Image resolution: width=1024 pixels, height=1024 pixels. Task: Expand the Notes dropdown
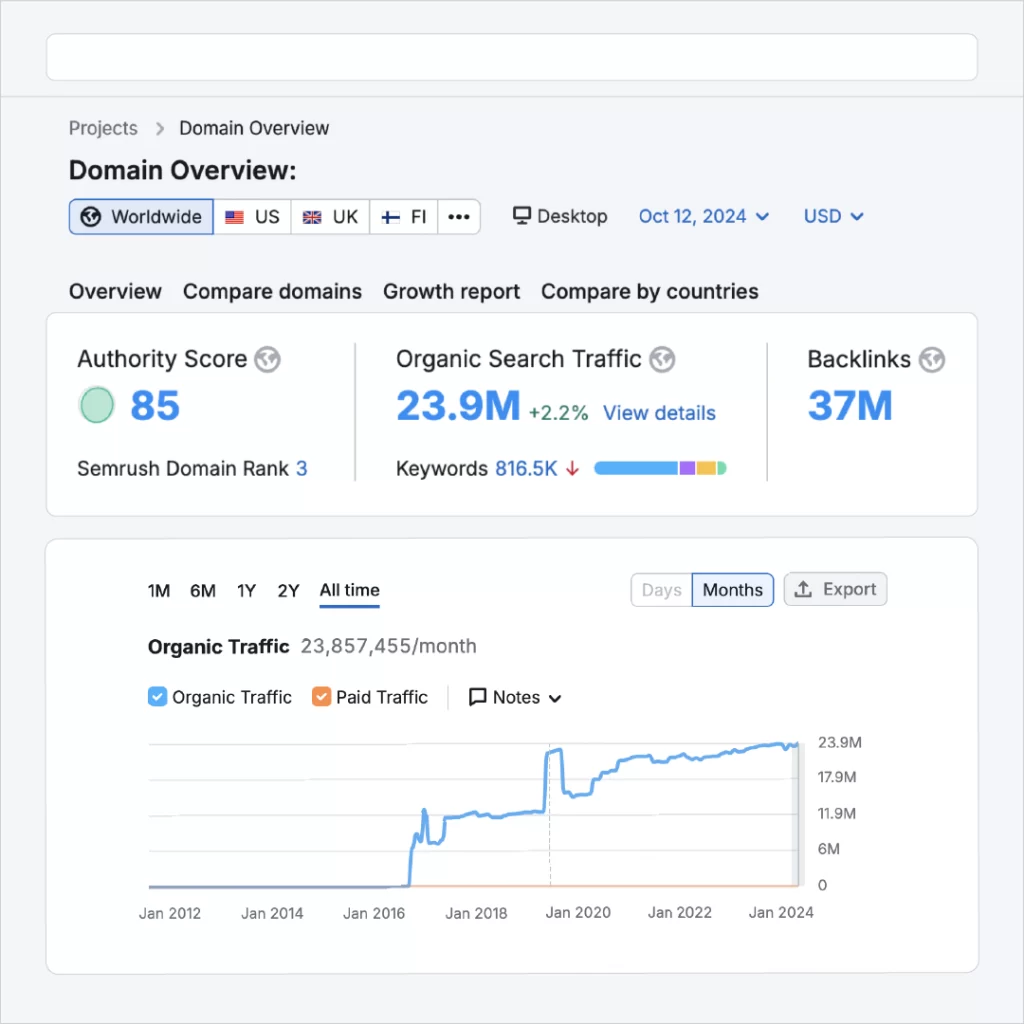515,697
